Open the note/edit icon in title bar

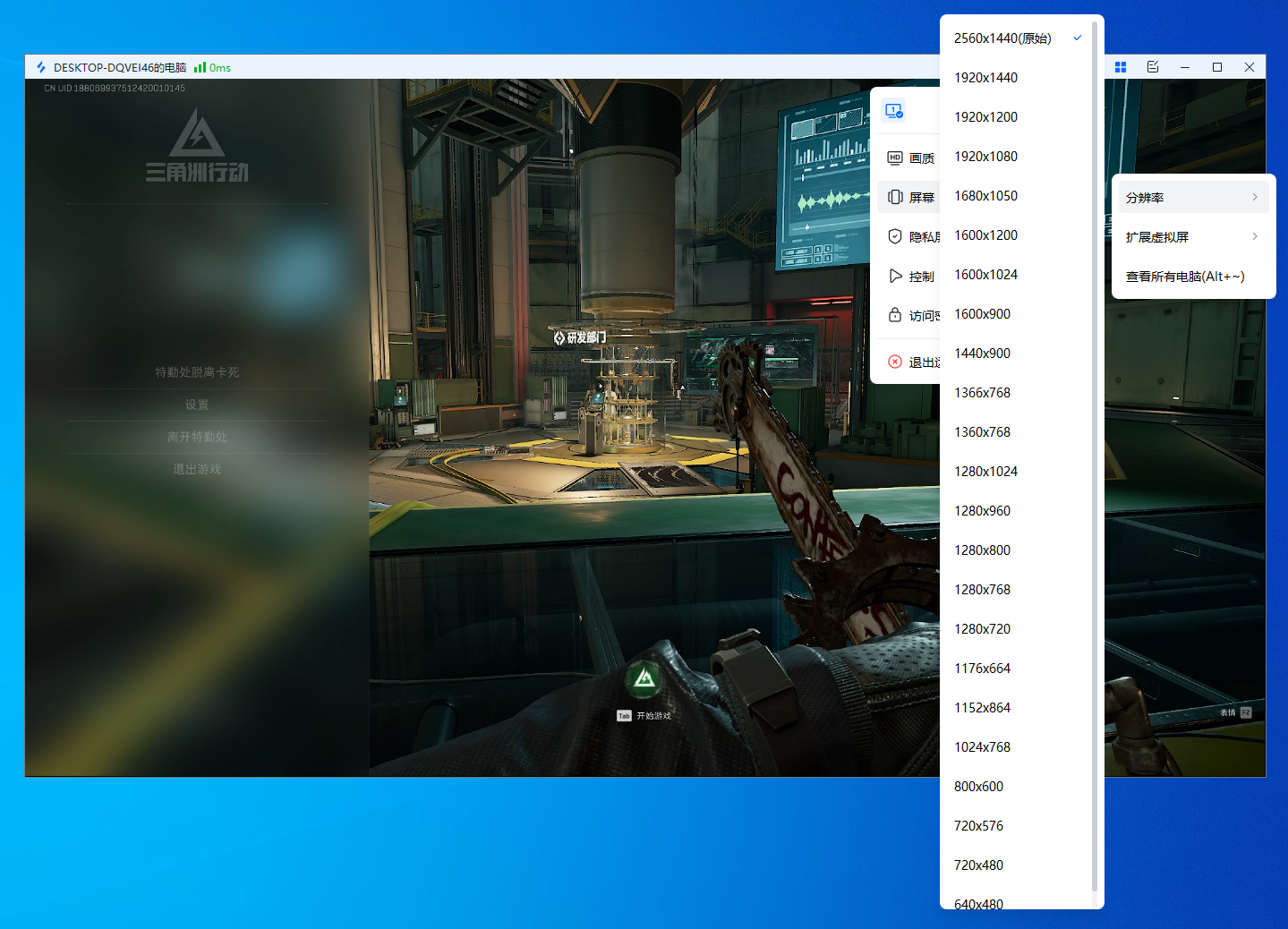(1153, 67)
